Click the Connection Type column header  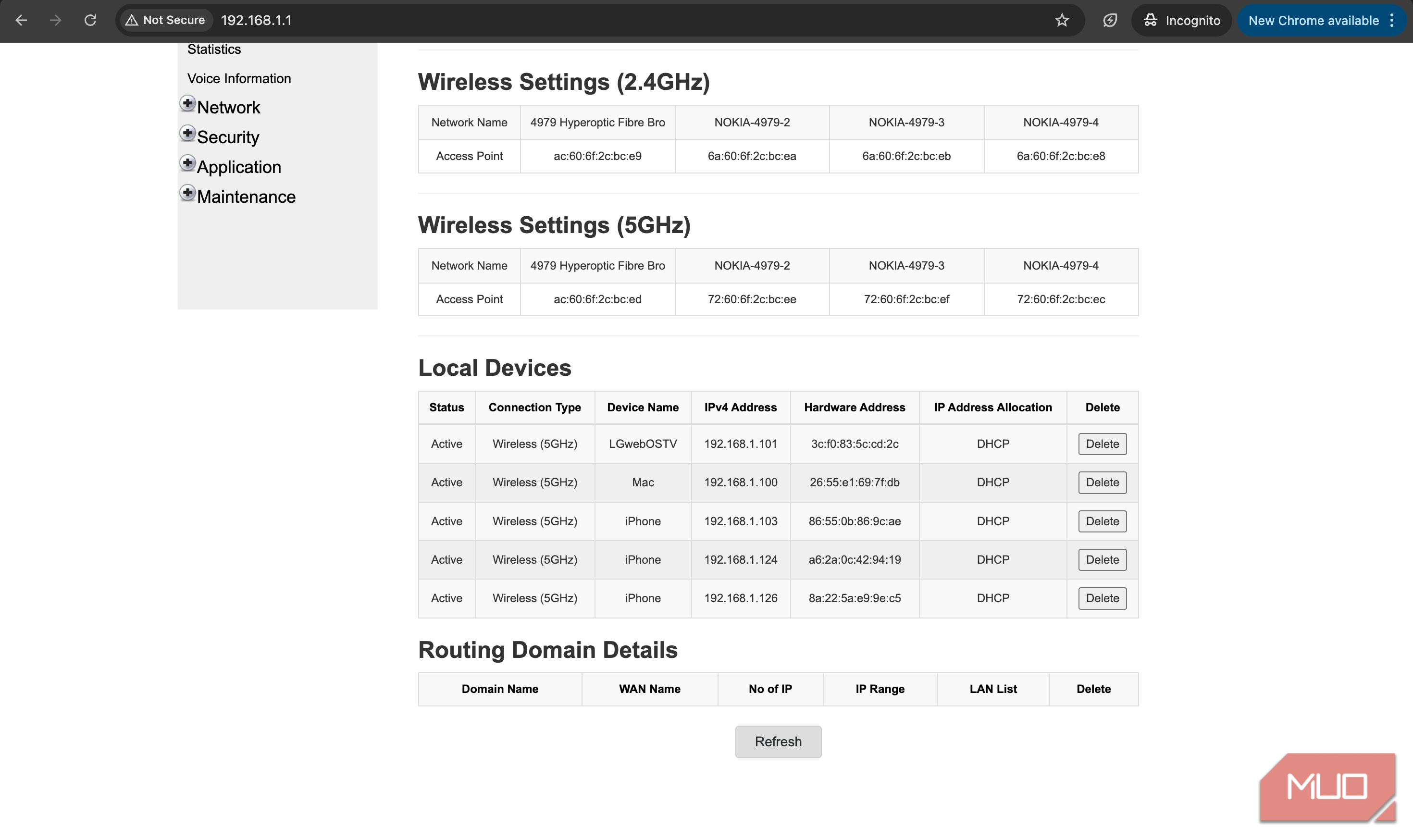534,408
